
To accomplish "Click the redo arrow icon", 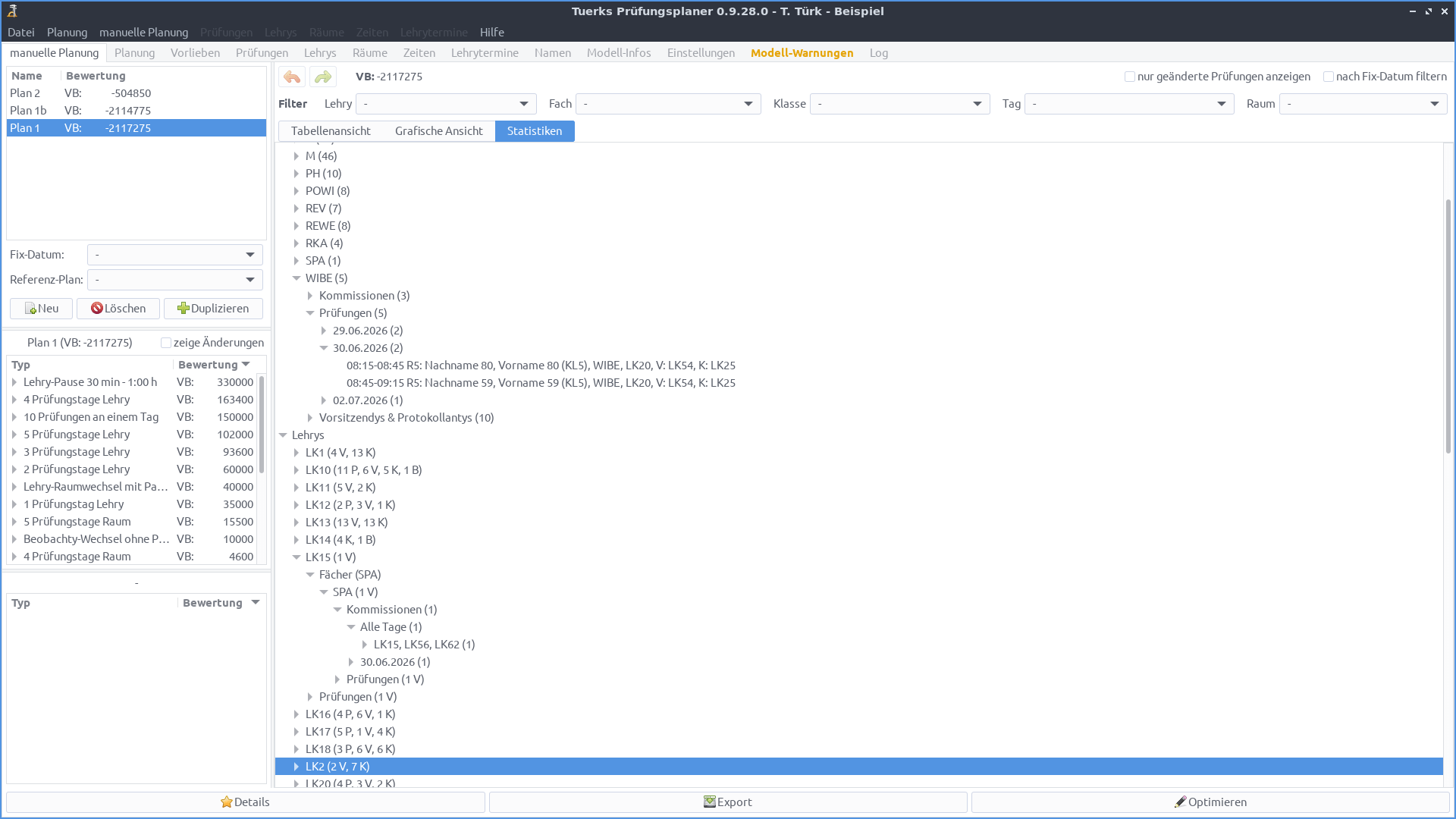I will [322, 77].
